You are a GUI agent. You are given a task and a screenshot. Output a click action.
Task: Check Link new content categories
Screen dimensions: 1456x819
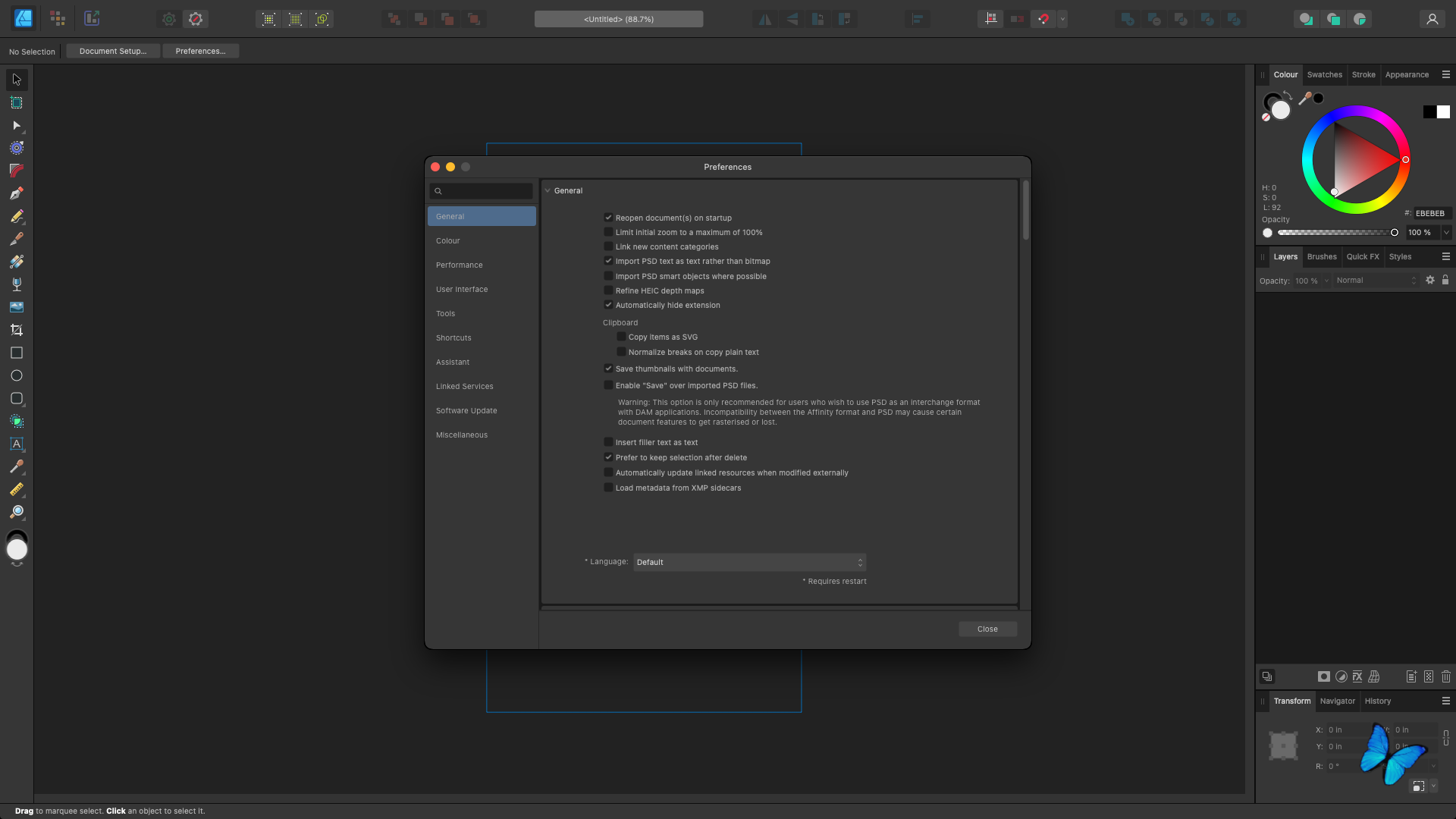(608, 246)
